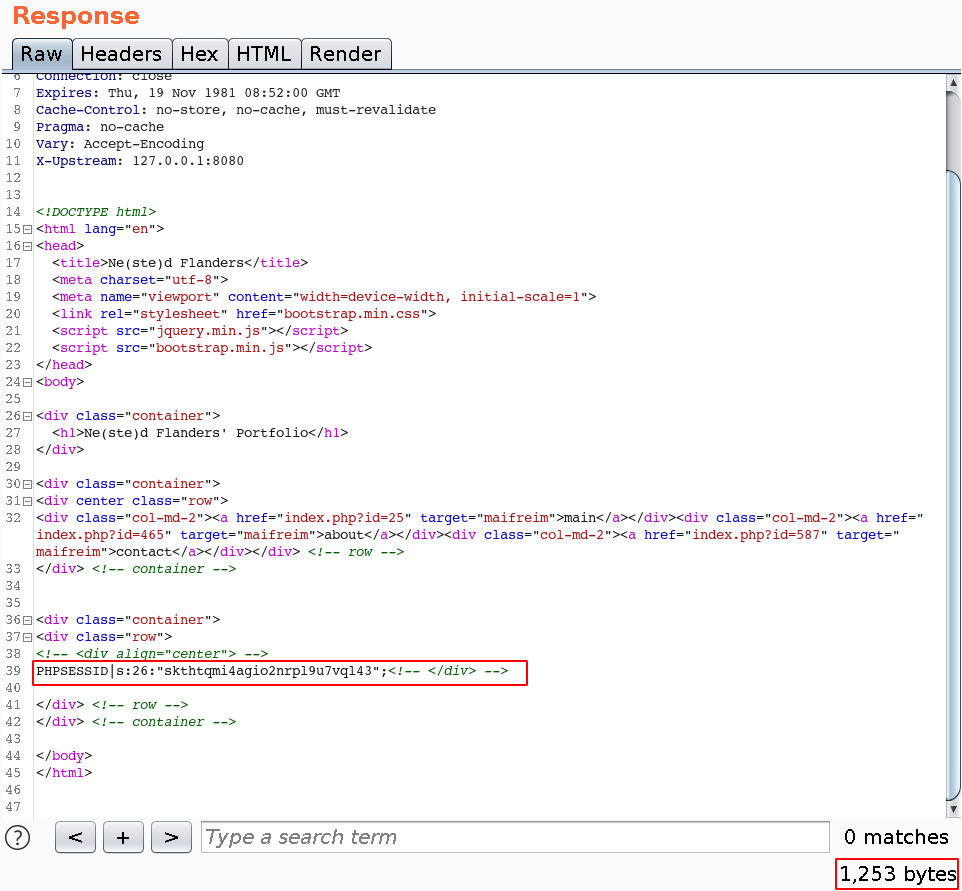The image size is (962, 891).
Task: Fold the center row div on line 31
Action: (27, 501)
